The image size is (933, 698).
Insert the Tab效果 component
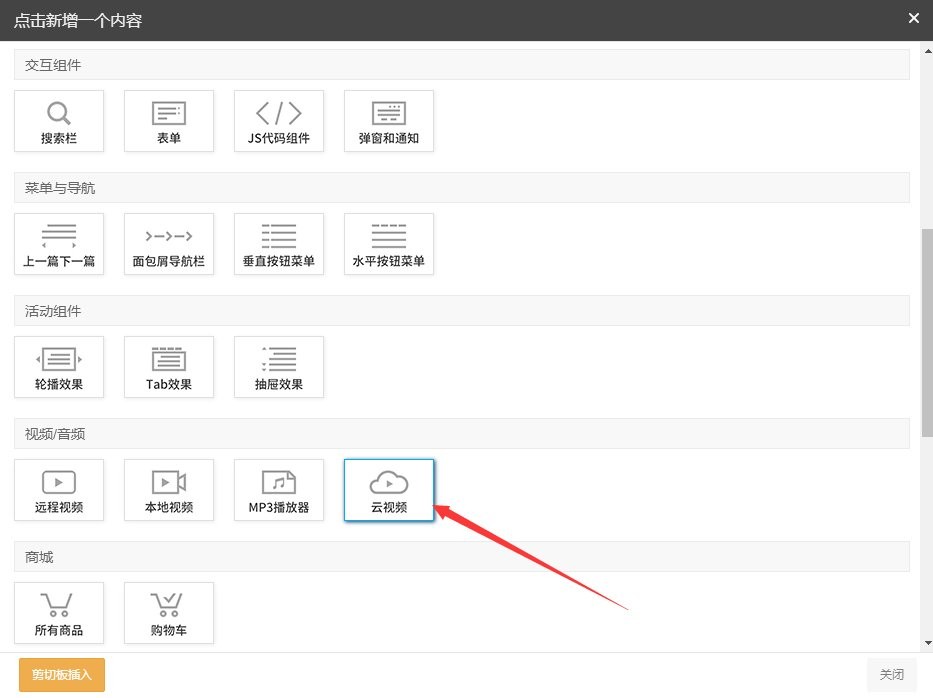pos(169,367)
